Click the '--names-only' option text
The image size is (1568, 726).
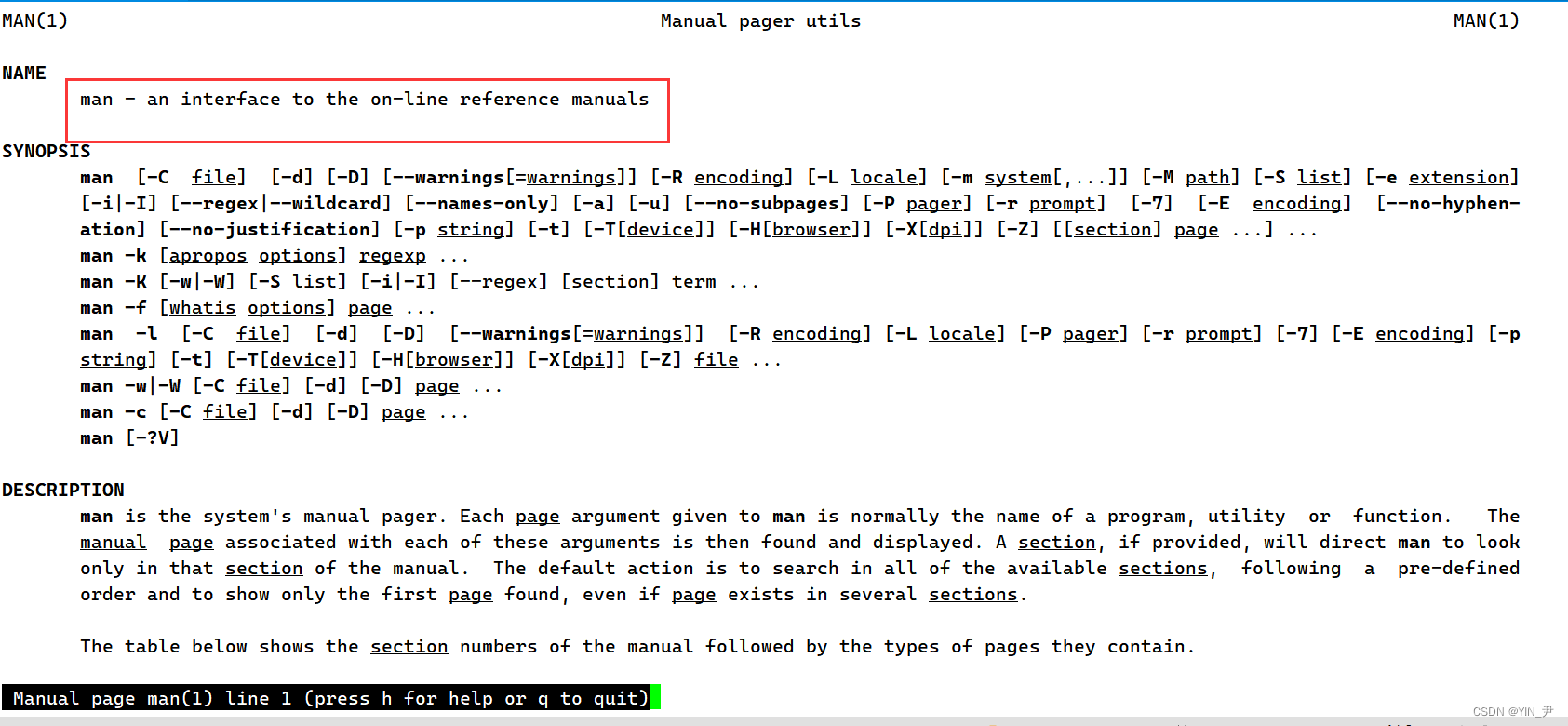coord(482,203)
